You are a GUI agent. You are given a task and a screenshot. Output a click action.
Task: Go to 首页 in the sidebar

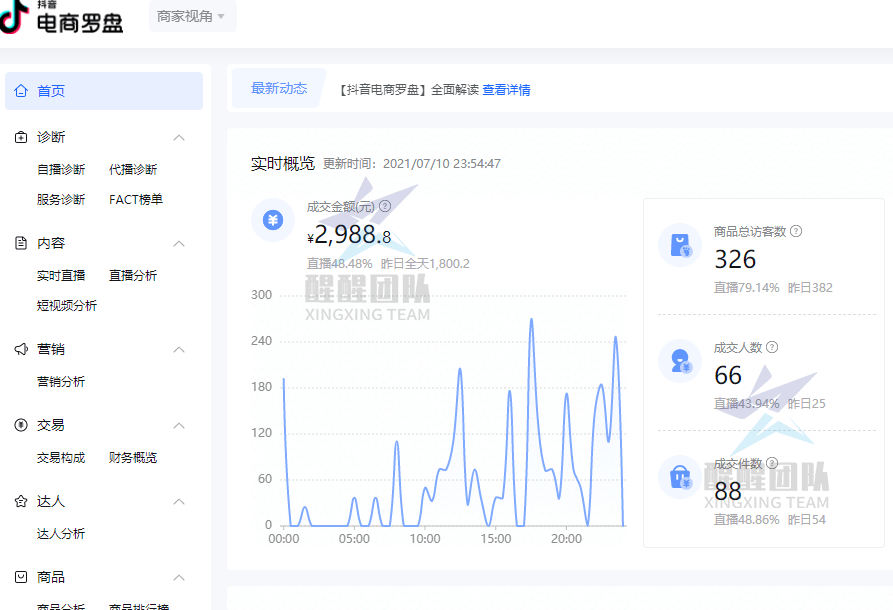tap(104, 91)
